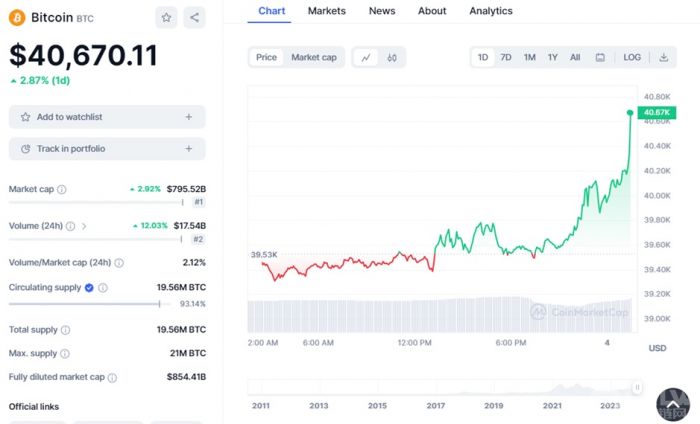The height and width of the screenshot is (424, 700).
Task: Click Fully diluted market cap info icon
Action: coord(112,378)
